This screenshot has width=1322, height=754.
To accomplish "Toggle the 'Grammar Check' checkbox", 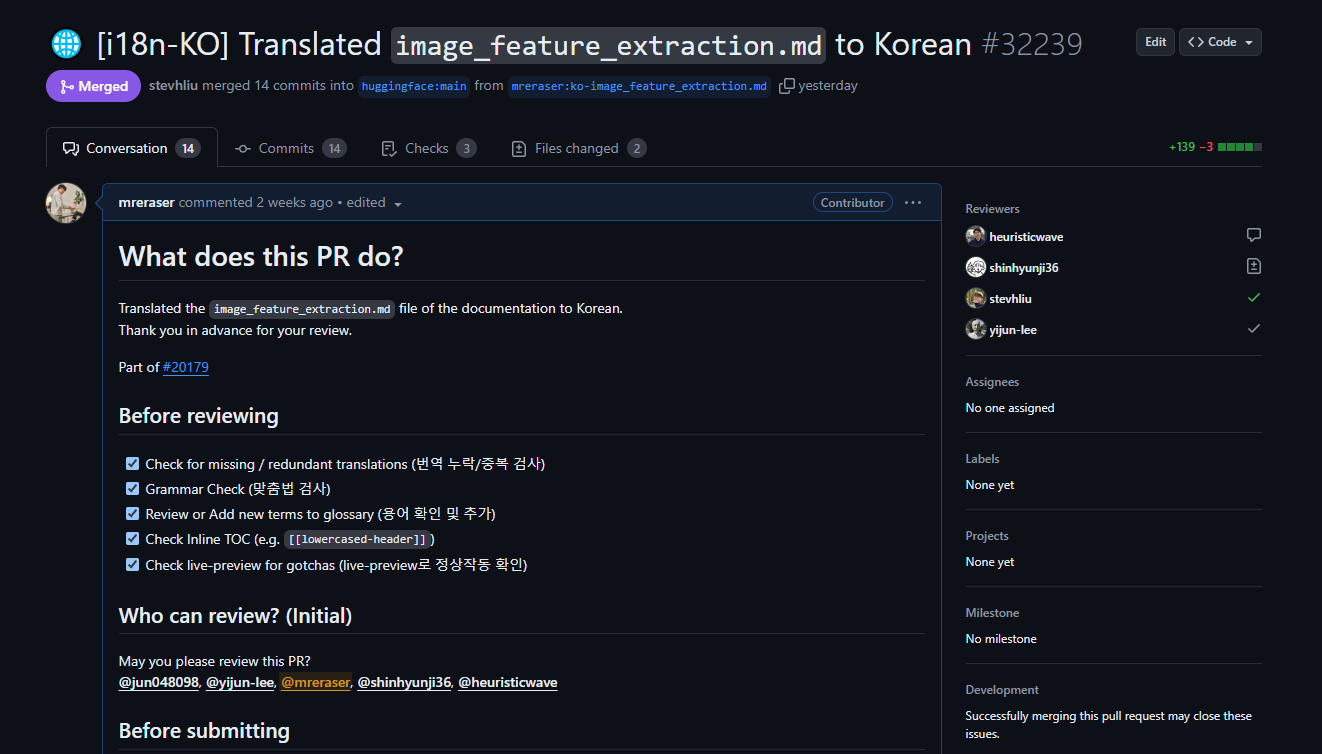I will click(x=132, y=489).
